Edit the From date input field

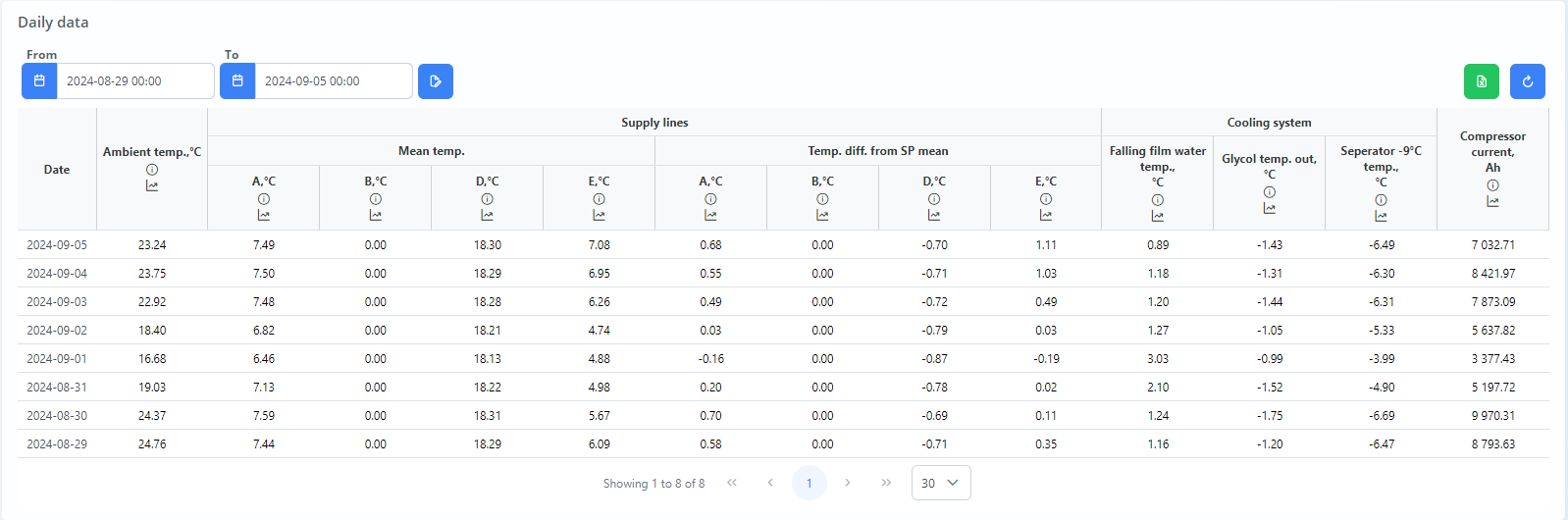click(x=134, y=81)
